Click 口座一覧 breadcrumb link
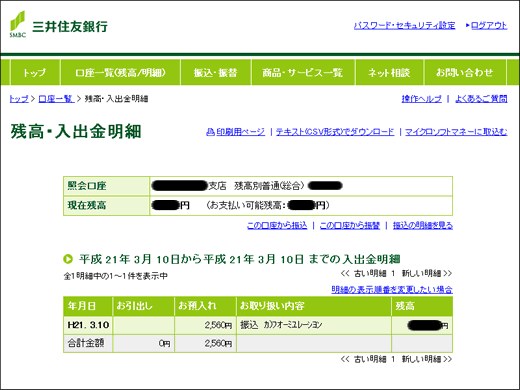The width and height of the screenshot is (520, 390). tap(56, 99)
